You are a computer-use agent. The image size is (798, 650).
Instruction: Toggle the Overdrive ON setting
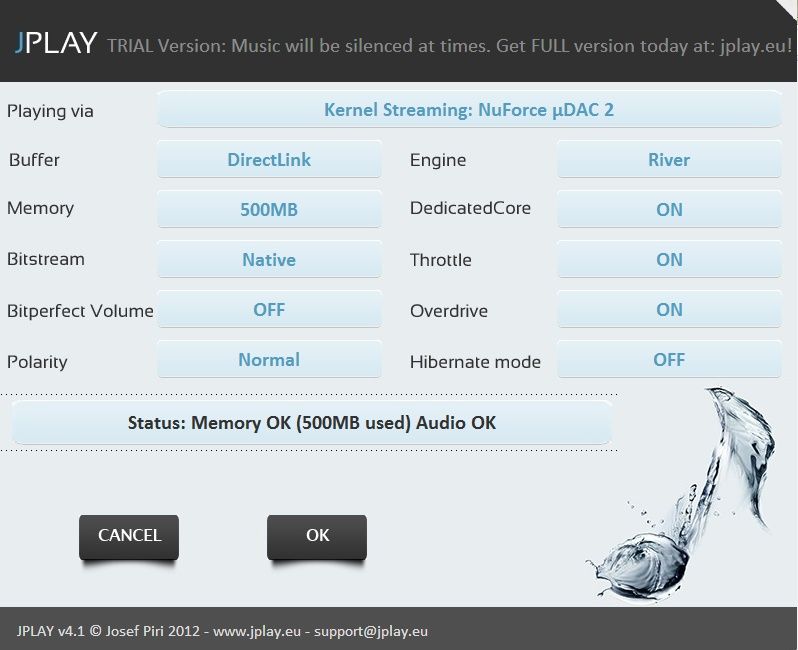pyautogui.click(x=669, y=309)
